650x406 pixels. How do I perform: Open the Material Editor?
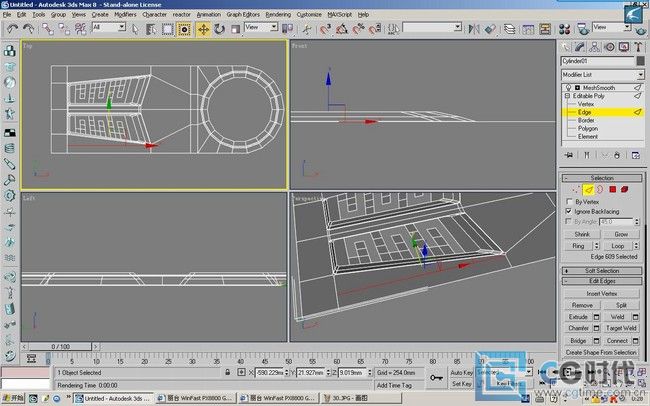564,29
